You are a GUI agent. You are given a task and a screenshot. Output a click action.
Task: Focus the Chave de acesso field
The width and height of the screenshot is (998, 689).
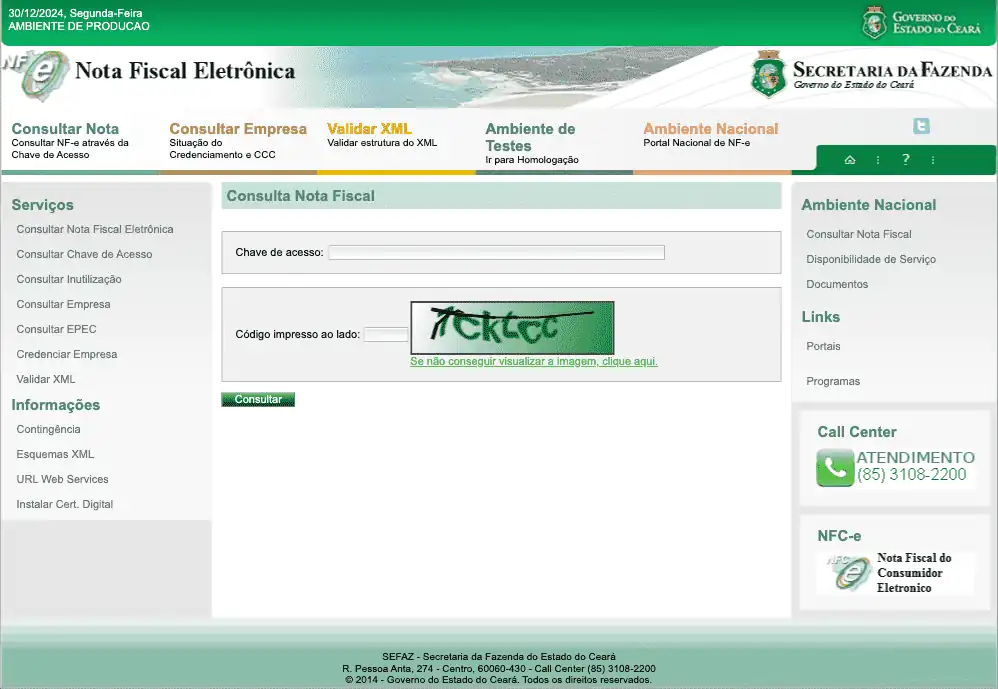tap(496, 253)
